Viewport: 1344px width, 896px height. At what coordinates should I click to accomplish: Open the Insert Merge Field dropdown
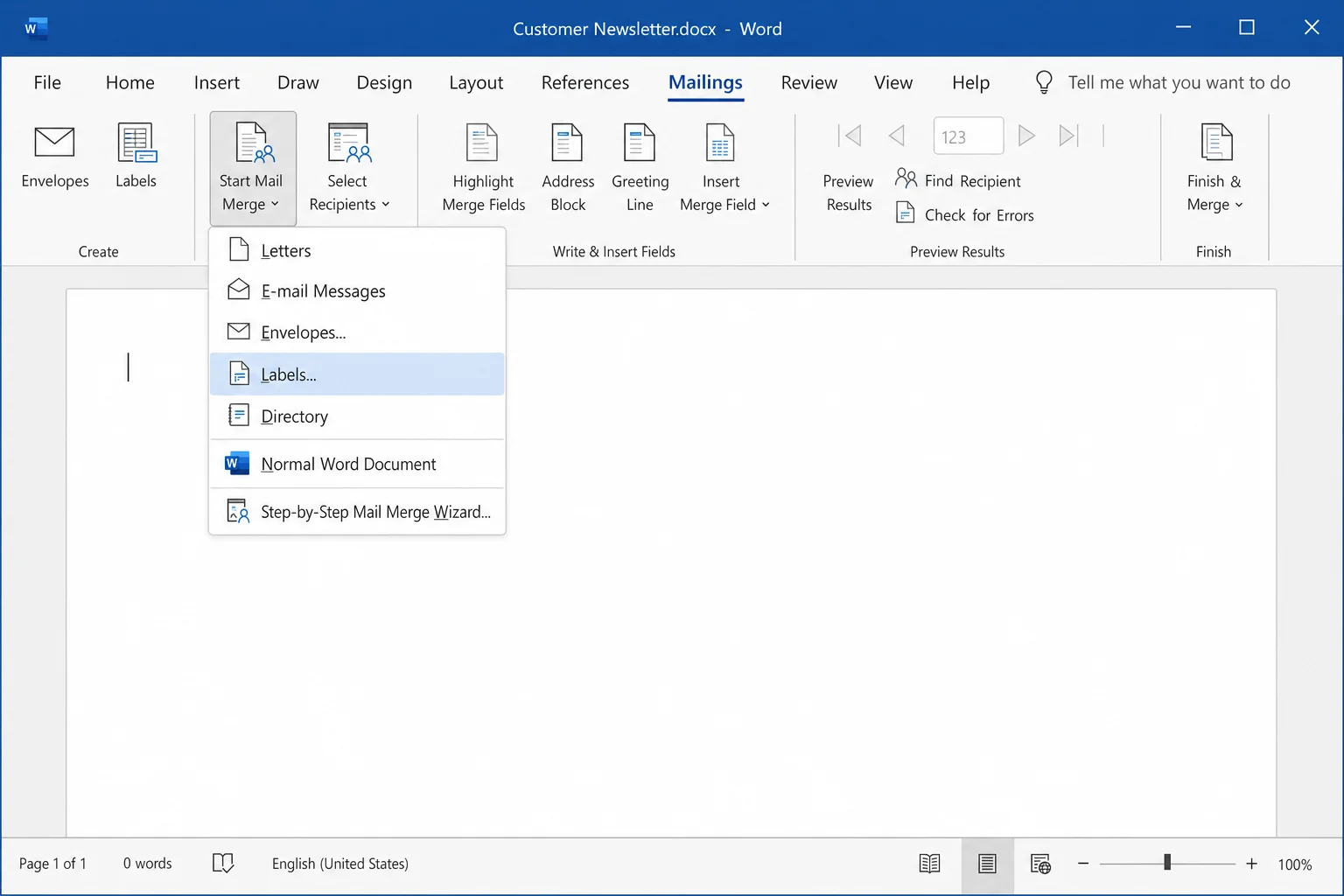coord(724,168)
